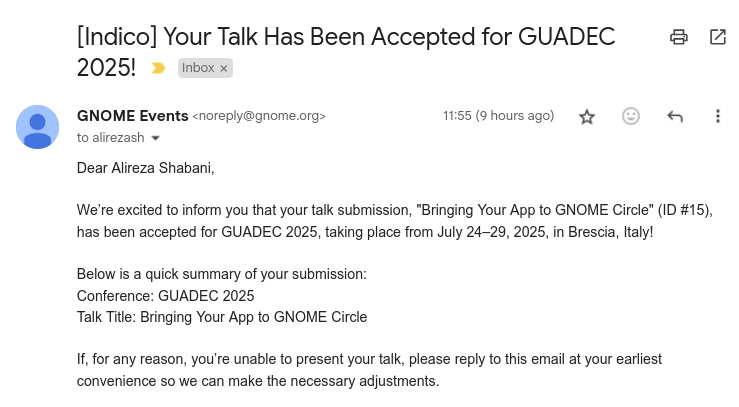Star this email from GNOME Events
The height and width of the screenshot is (407, 739).
(587, 116)
